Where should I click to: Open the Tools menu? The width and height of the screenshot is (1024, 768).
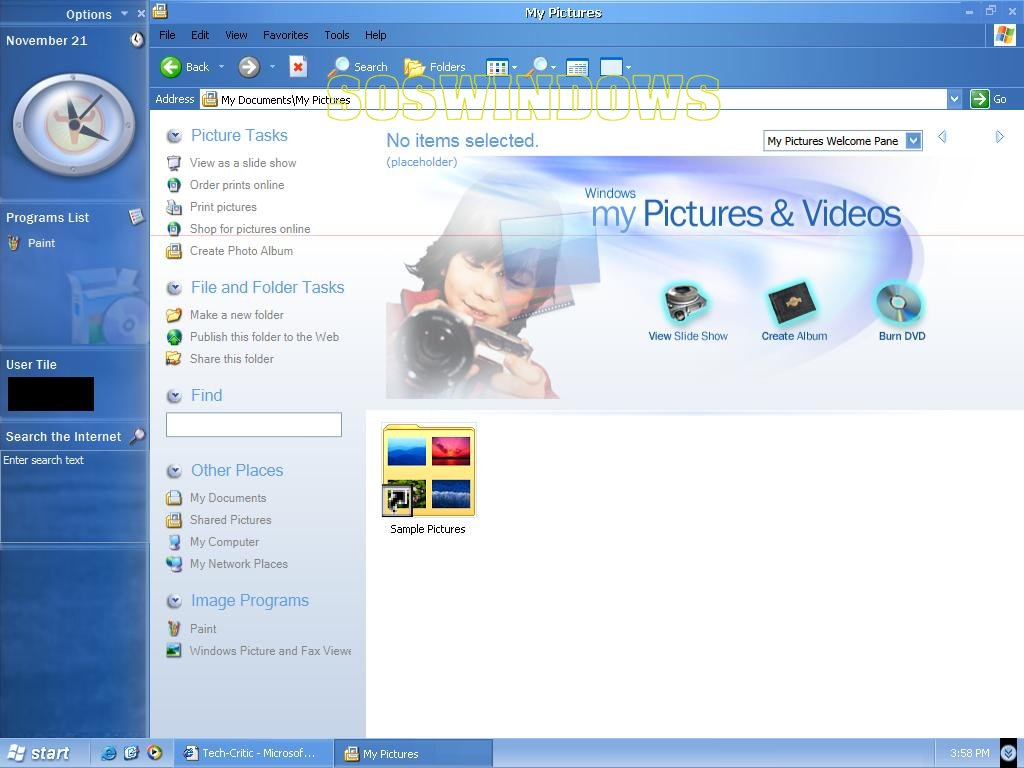coord(337,35)
